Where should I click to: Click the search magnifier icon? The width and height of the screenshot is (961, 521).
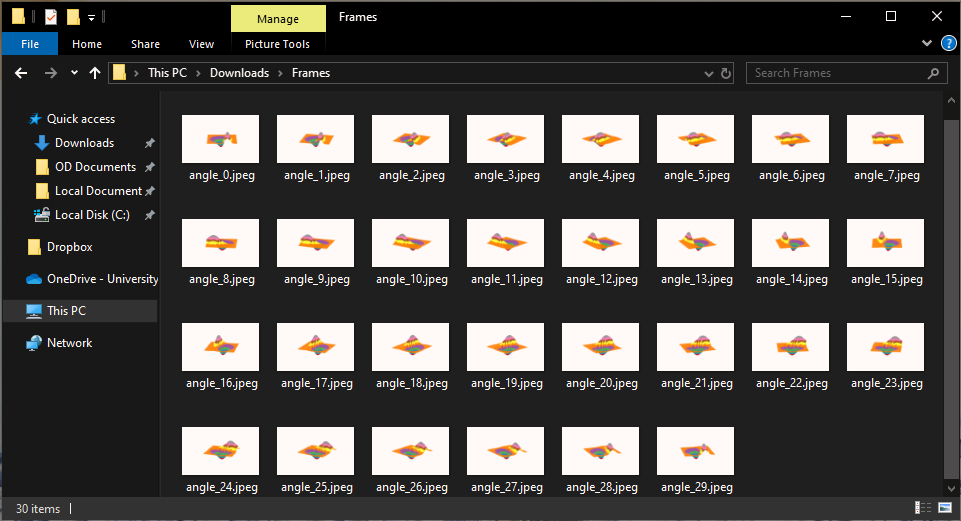tap(933, 73)
